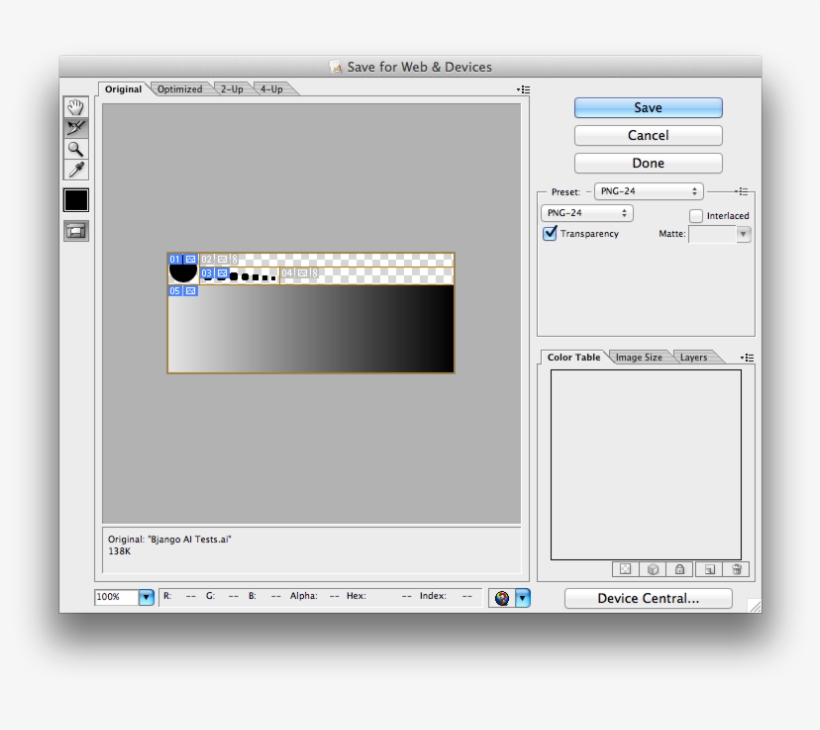Click the web-shift selected colors cube icon

point(653,569)
